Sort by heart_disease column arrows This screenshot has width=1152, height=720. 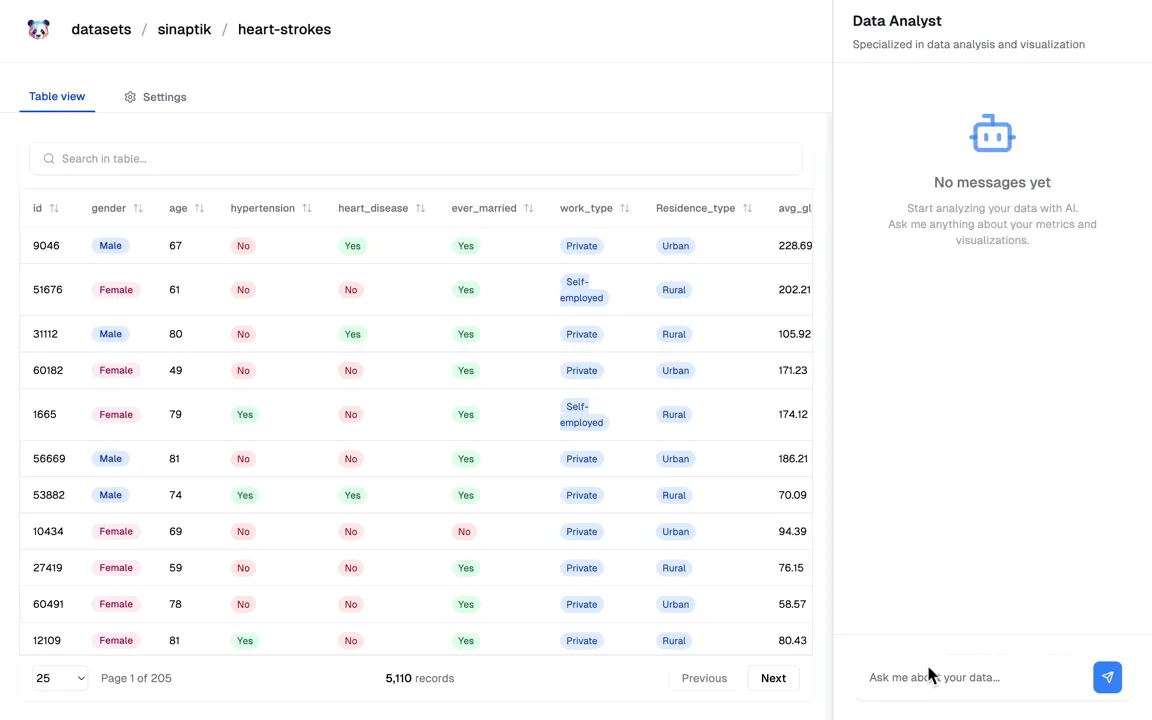tap(420, 208)
